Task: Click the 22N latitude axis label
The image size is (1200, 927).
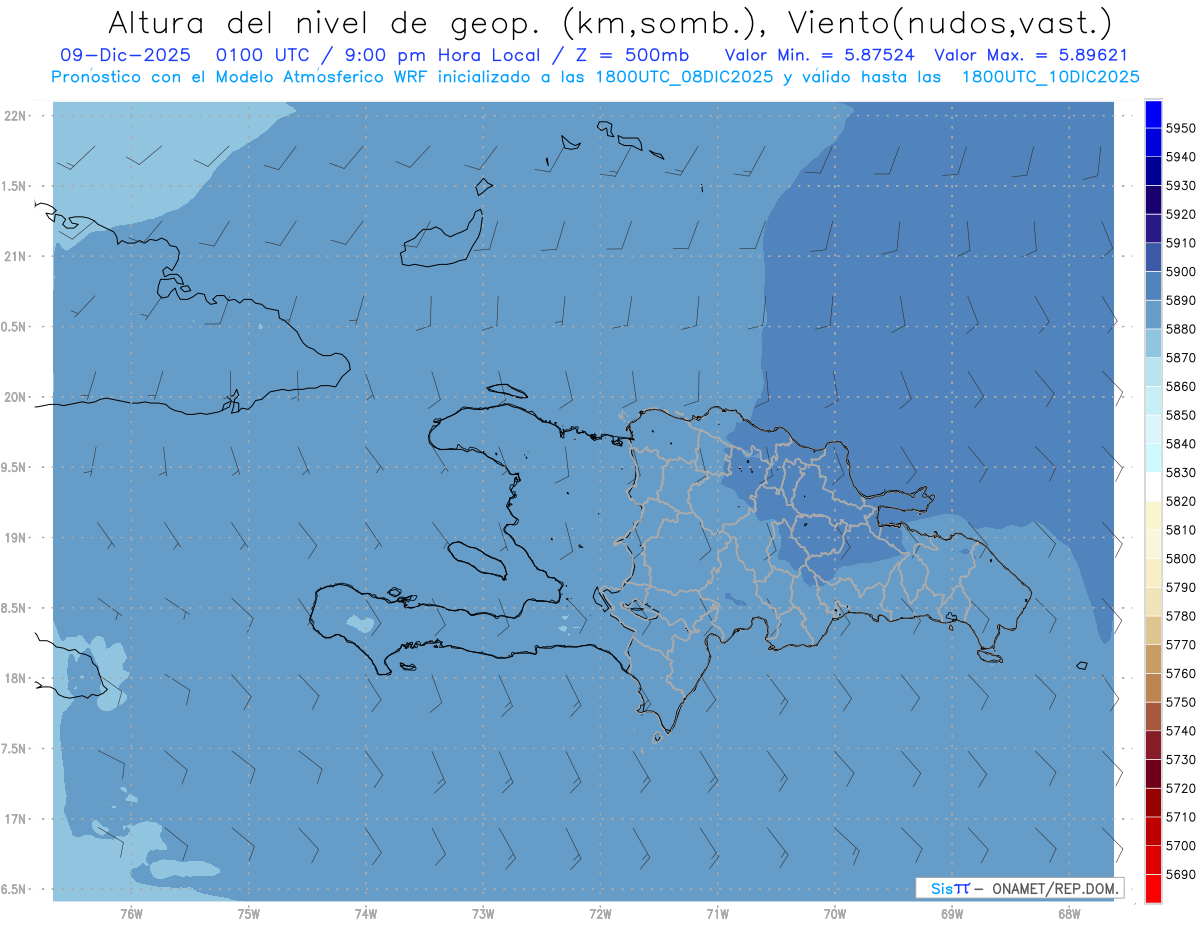Action: coord(16,115)
